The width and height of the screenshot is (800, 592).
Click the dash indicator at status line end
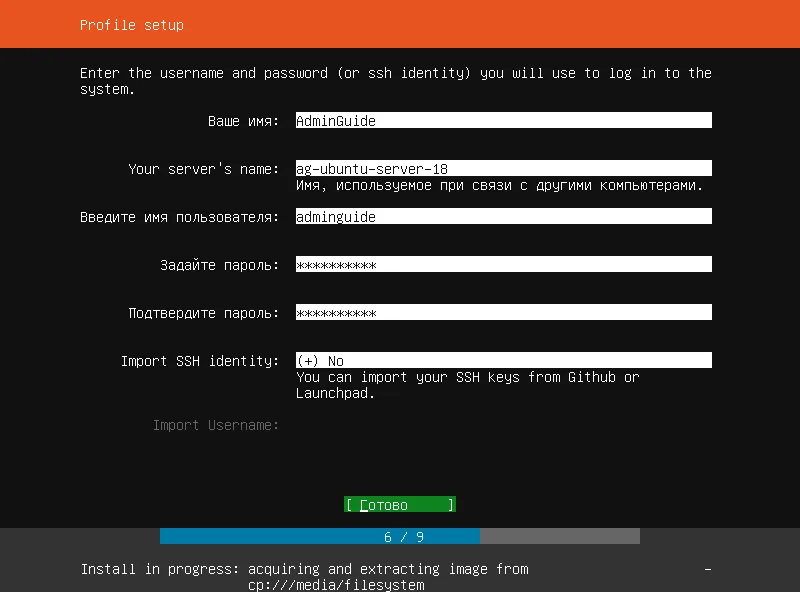(x=708, y=569)
